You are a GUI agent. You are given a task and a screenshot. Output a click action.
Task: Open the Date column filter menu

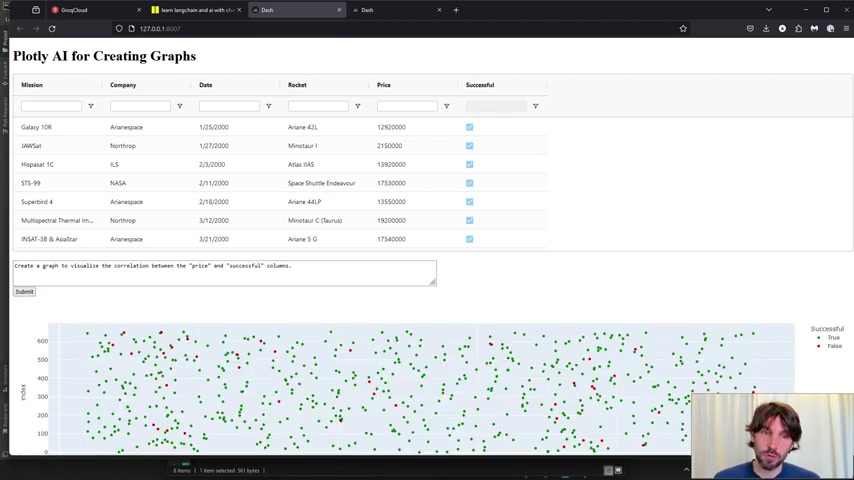click(269, 106)
